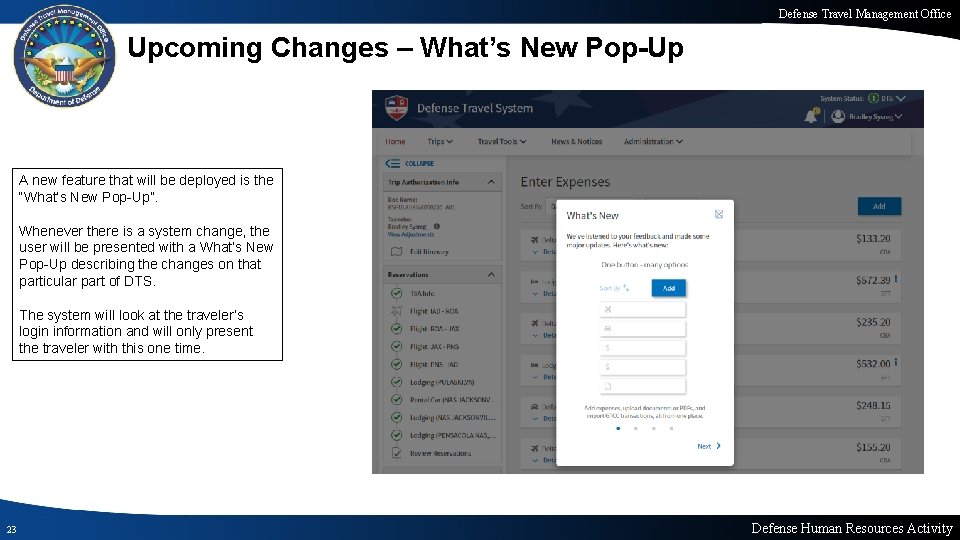Open the Lodging (PENSACOLA NAS,... reservation
This screenshot has height=540, width=960.
coord(453,435)
